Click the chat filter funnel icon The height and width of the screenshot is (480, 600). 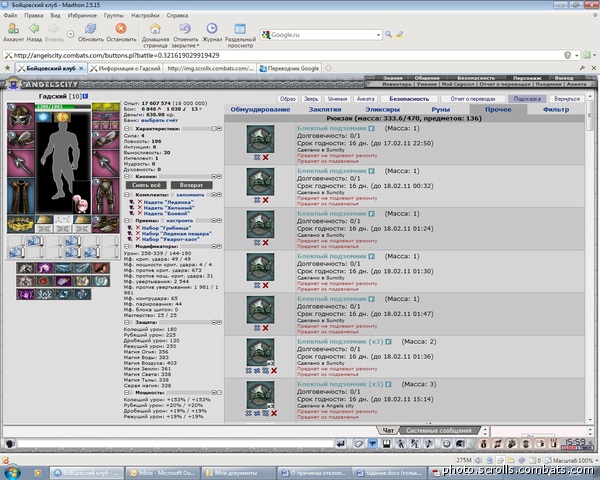[x=372, y=444]
